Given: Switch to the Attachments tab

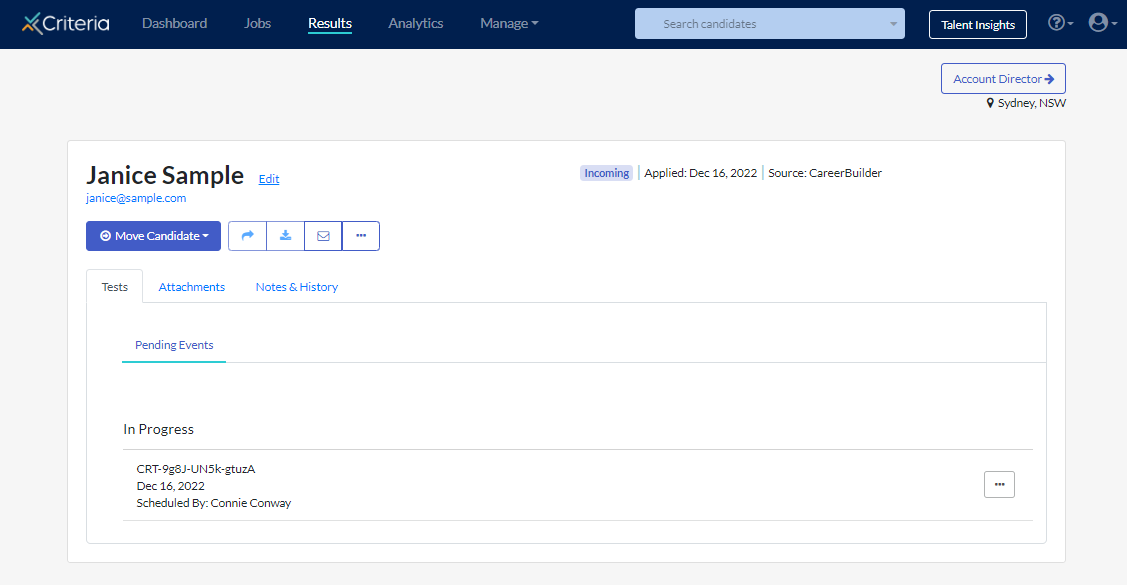Looking at the screenshot, I should click(191, 287).
